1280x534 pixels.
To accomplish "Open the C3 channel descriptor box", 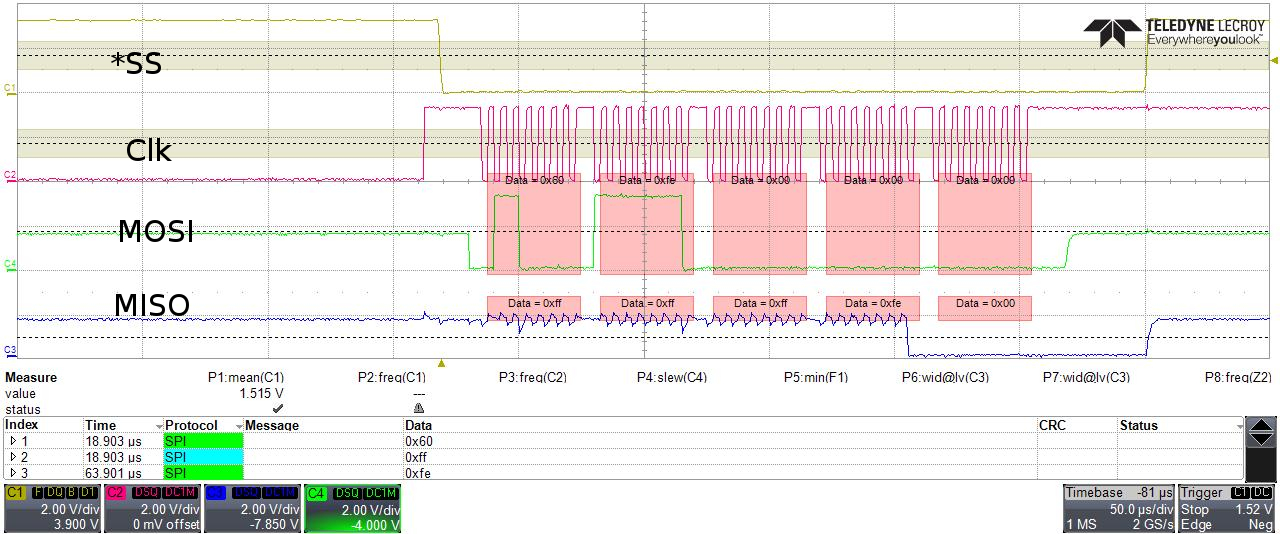I will click(252, 509).
